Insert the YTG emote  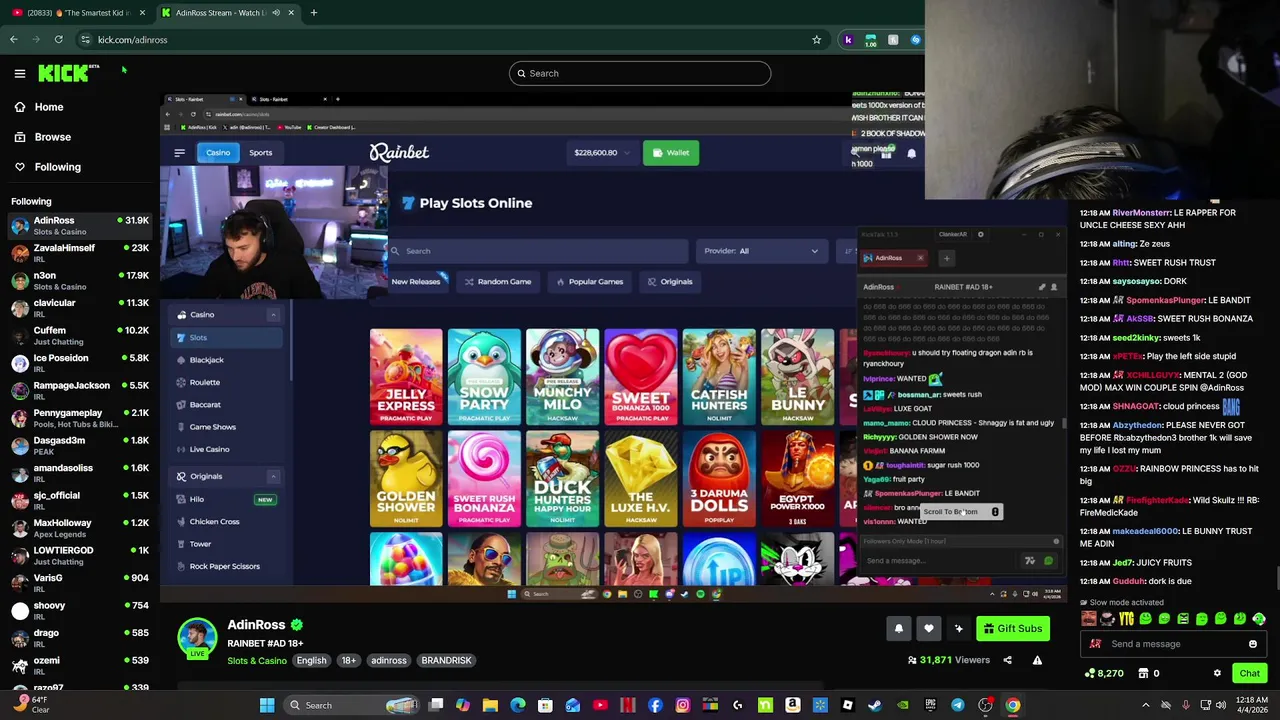click(1126, 619)
